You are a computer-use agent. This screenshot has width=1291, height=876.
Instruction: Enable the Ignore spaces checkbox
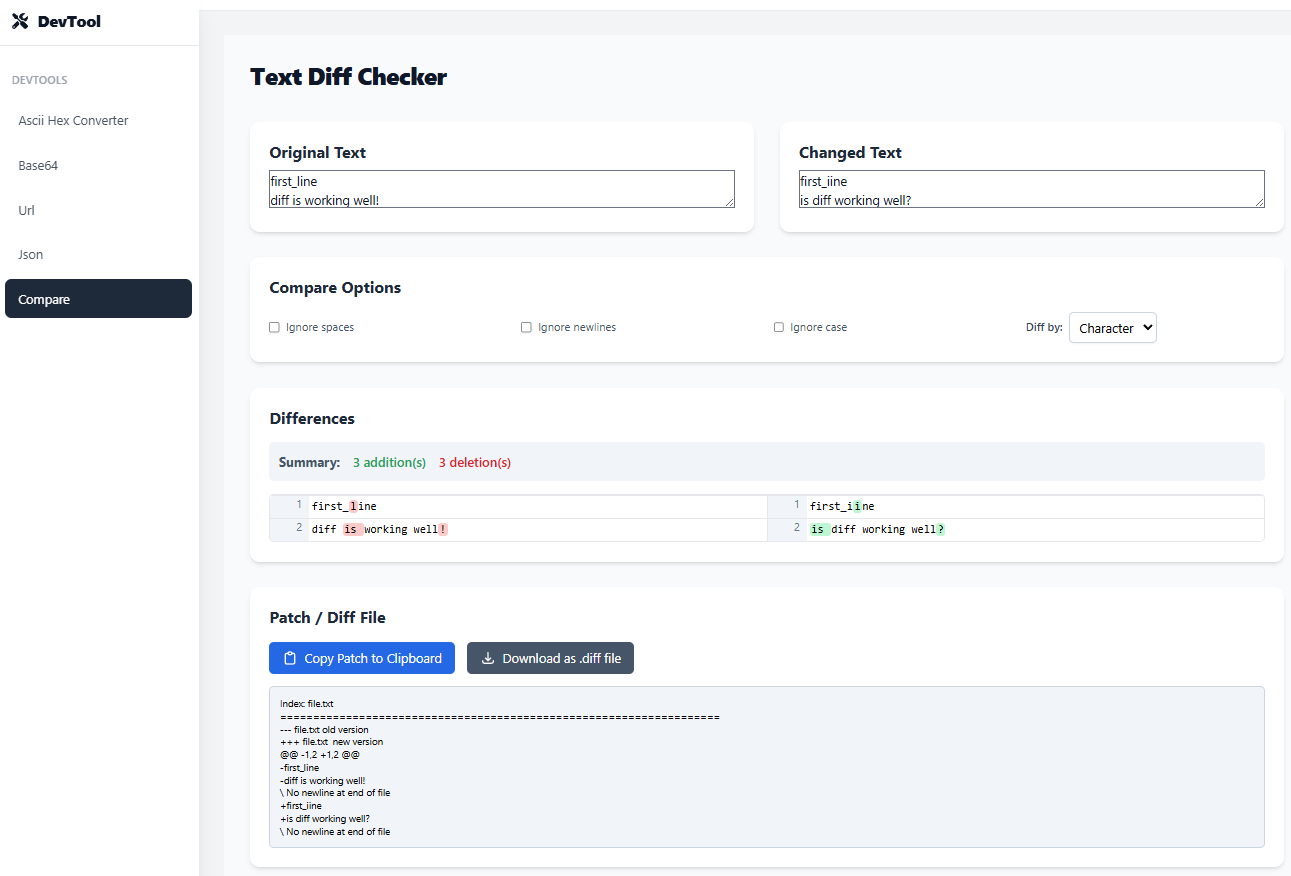coord(274,327)
